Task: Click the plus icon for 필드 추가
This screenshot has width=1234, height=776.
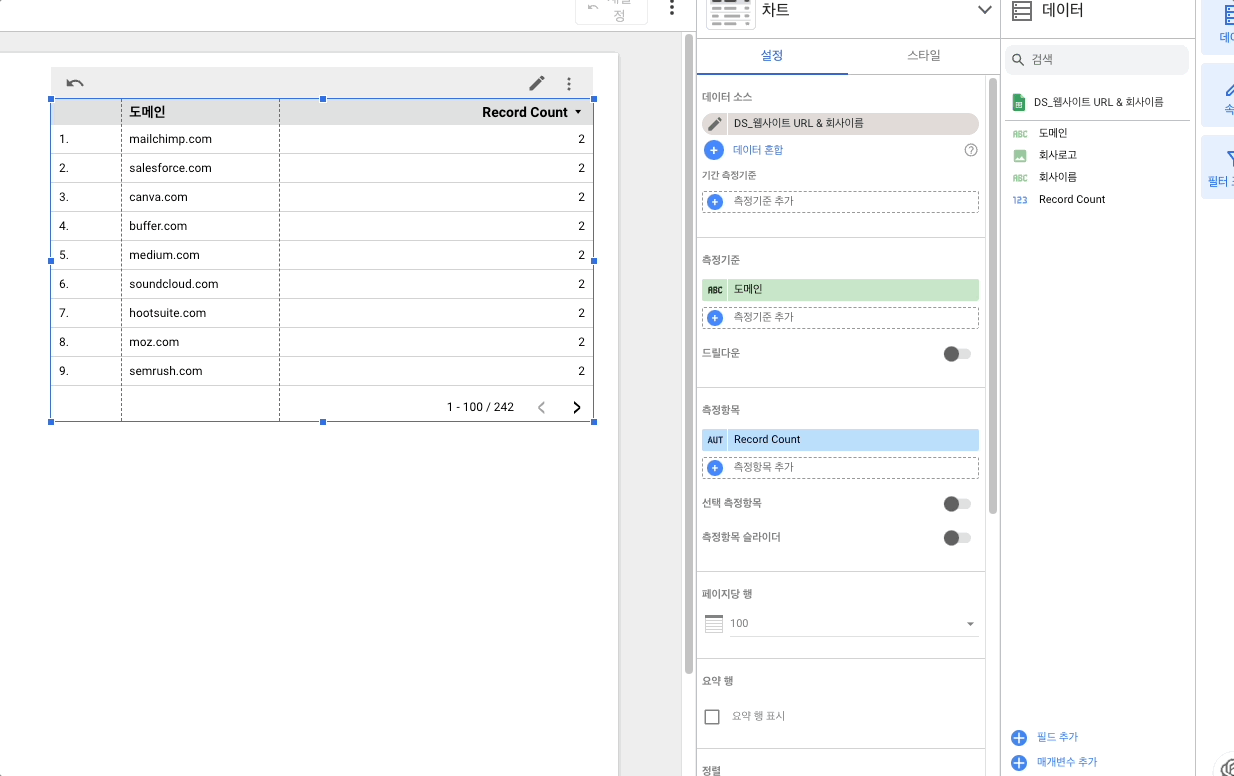Action: 1019,738
